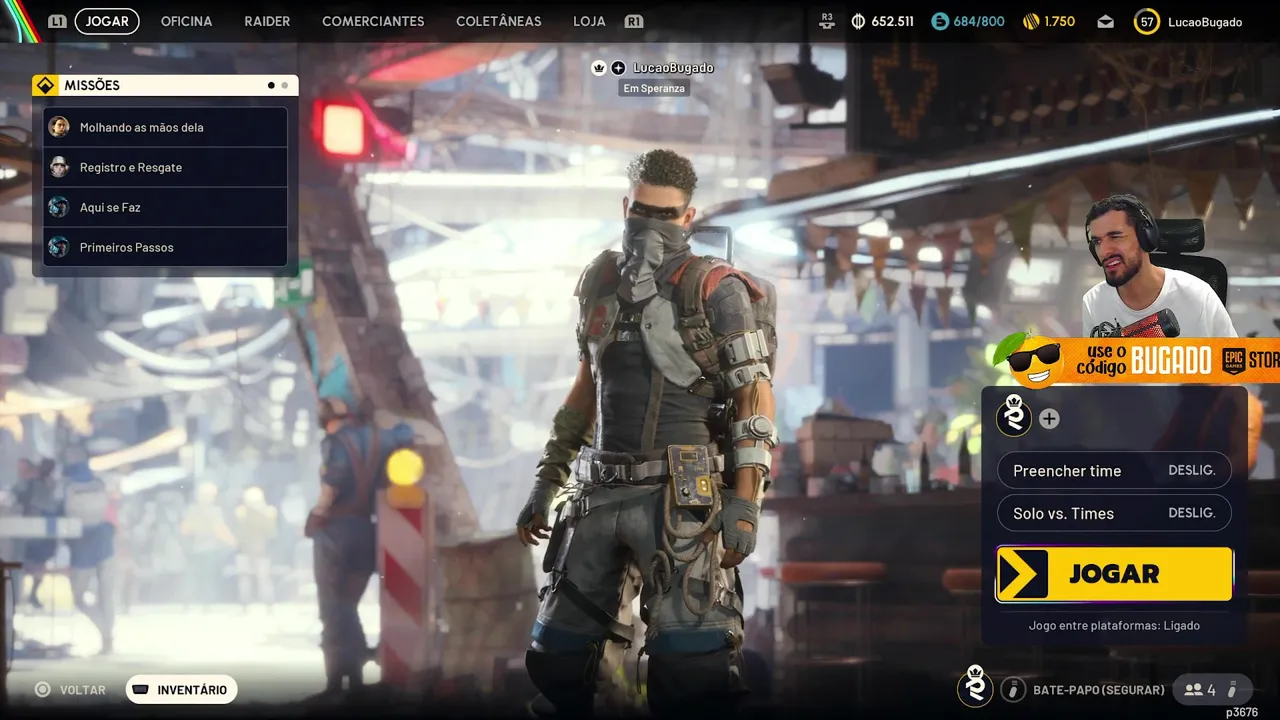Click the R3 controller prompt icon

coord(826,21)
